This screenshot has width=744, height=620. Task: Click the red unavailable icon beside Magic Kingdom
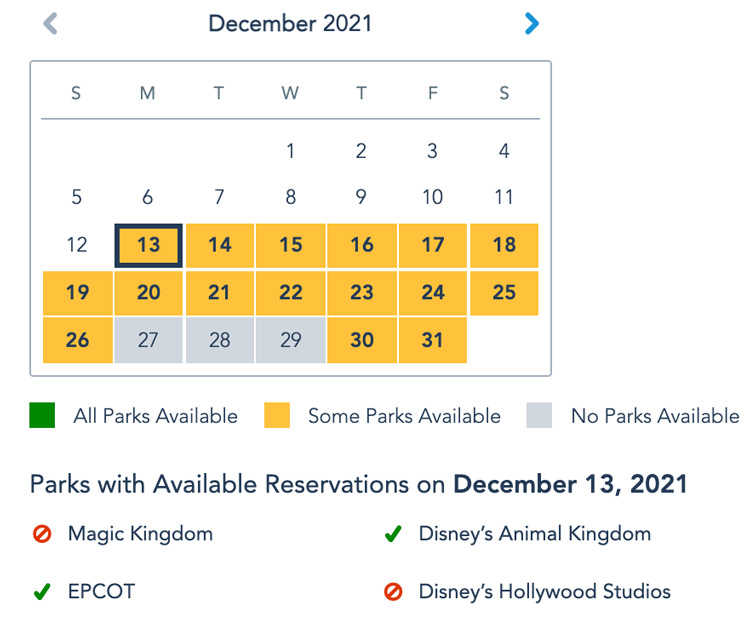42,534
